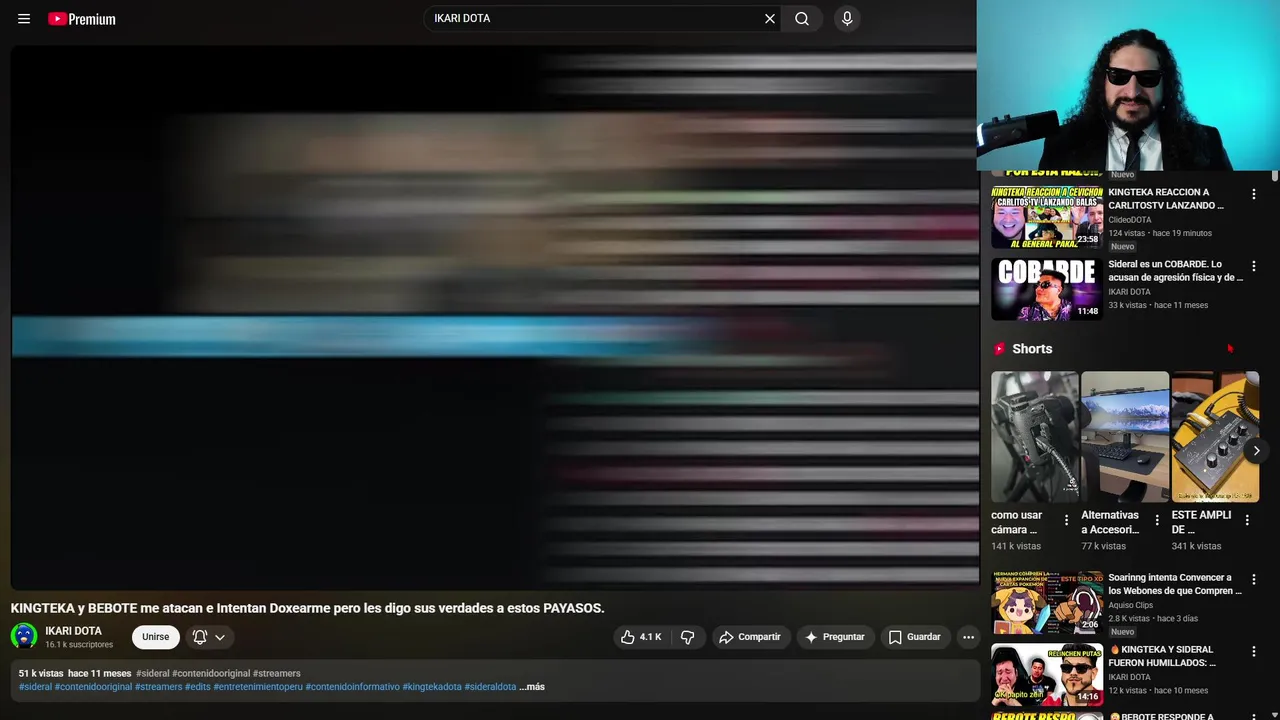Image resolution: width=1280 pixels, height=720 pixels.
Task: Expand description with ...más
Action: point(532,687)
